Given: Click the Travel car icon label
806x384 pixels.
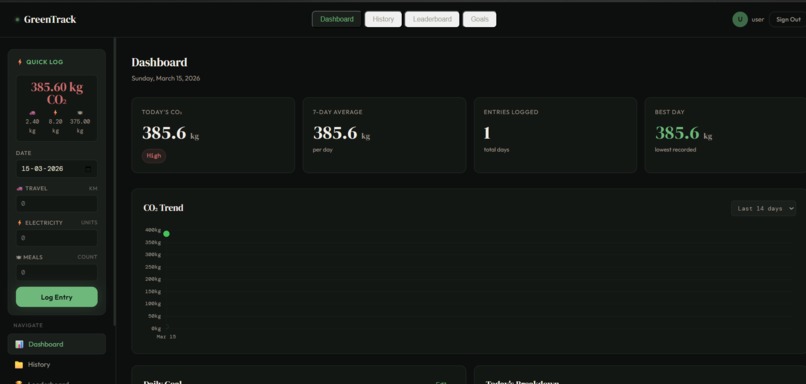Looking at the screenshot, I should point(20,188).
